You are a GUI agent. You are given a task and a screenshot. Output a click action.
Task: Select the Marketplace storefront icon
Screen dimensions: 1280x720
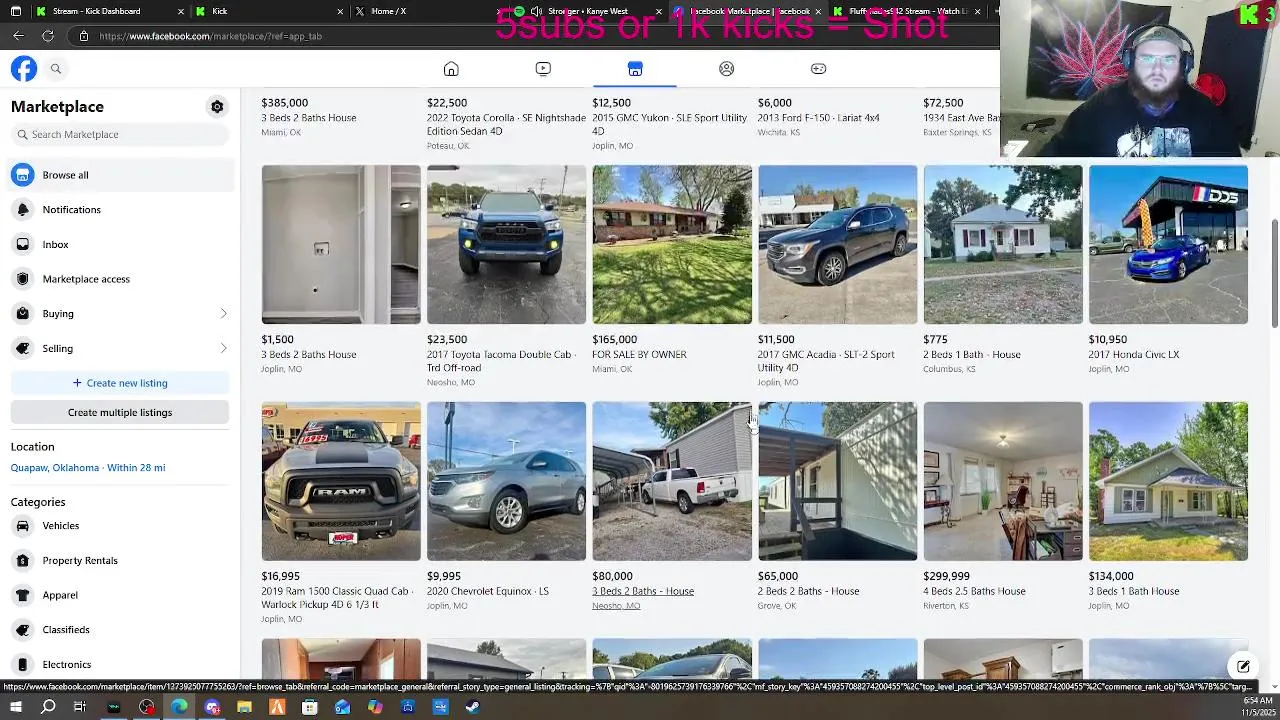coord(635,68)
